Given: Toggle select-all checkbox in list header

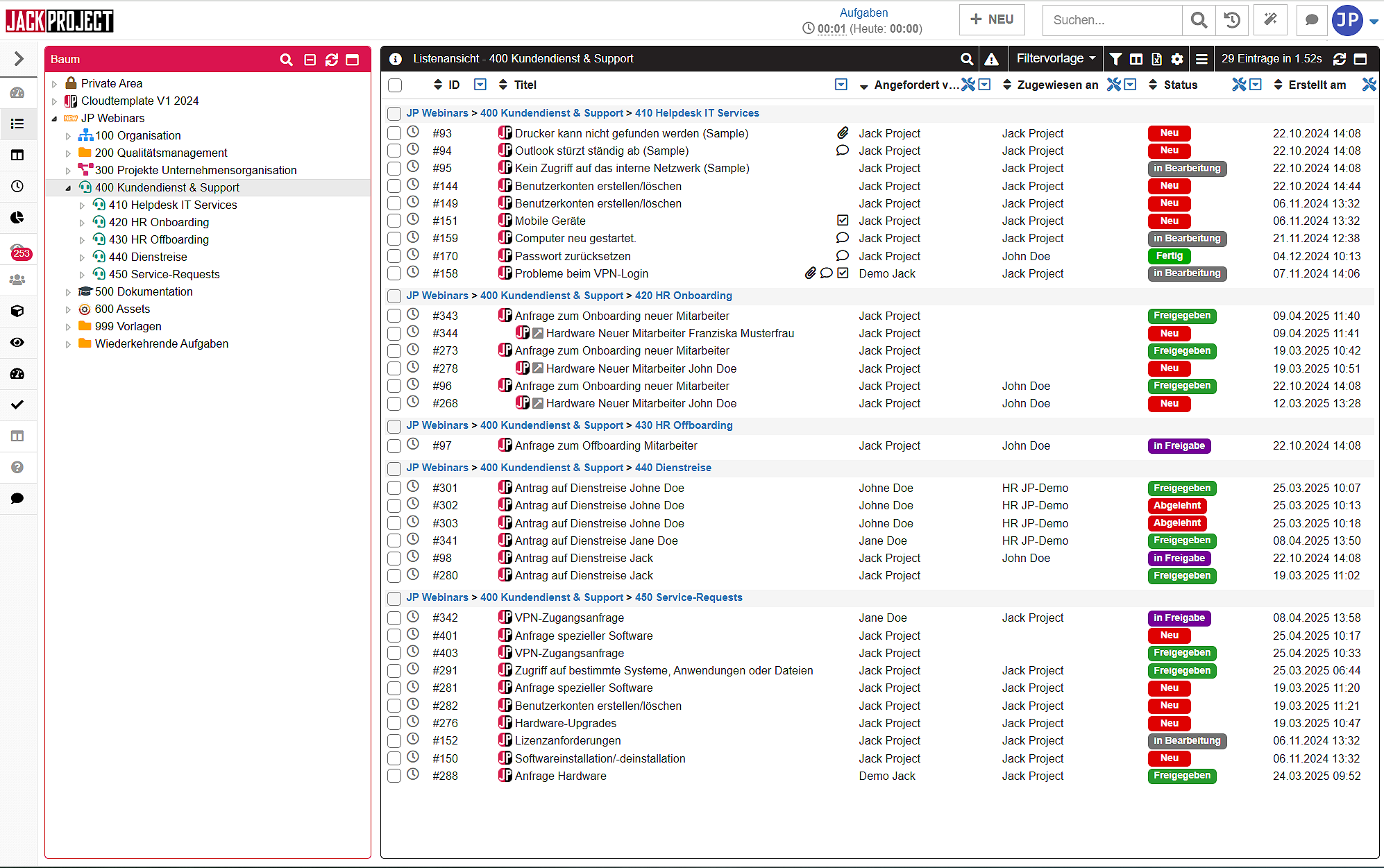Looking at the screenshot, I should 395,85.
